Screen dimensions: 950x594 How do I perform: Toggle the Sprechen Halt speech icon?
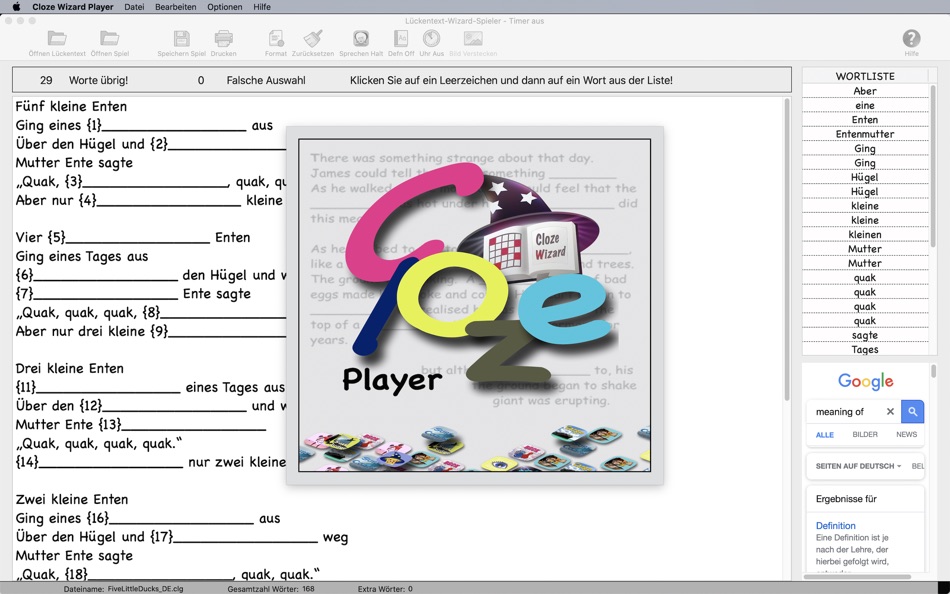click(x=361, y=39)
